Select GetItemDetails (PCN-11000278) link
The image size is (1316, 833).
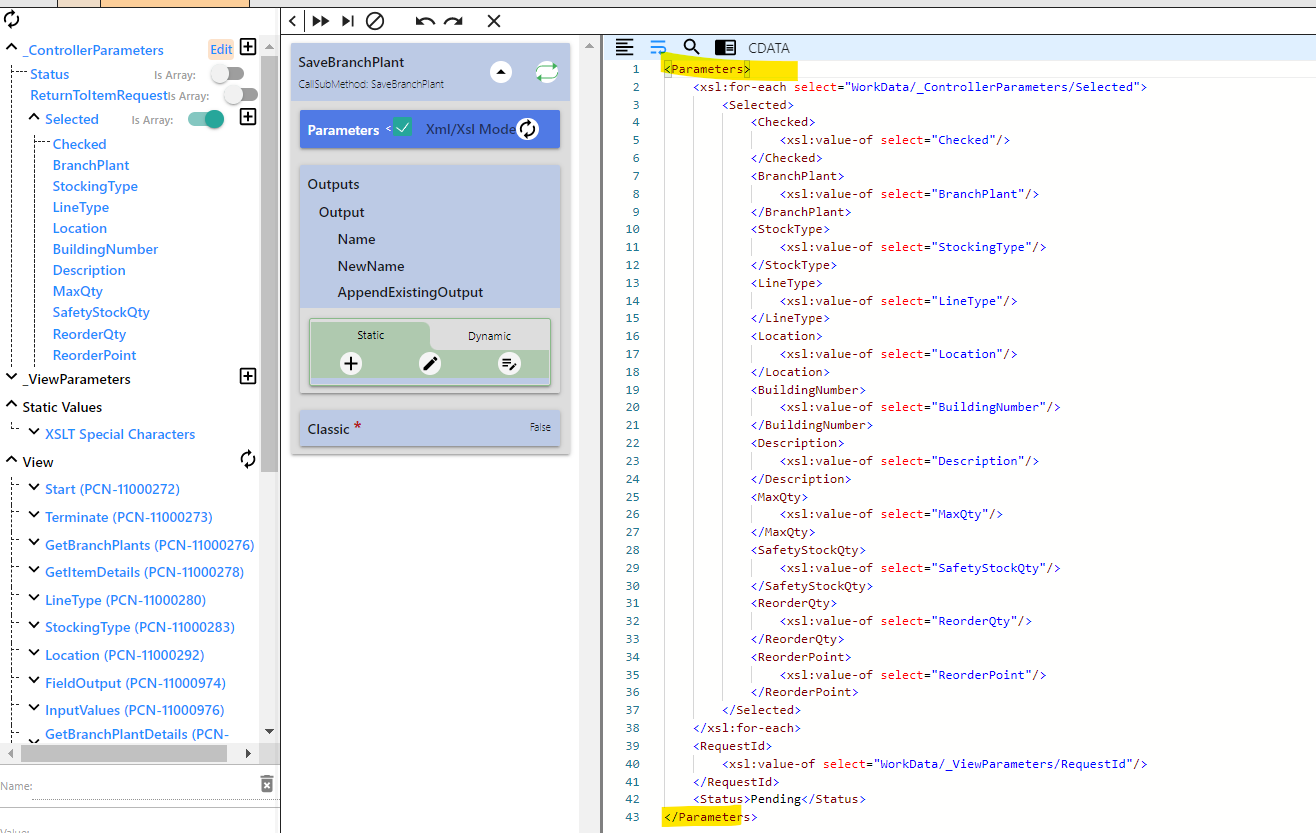(x=144, y=572)
